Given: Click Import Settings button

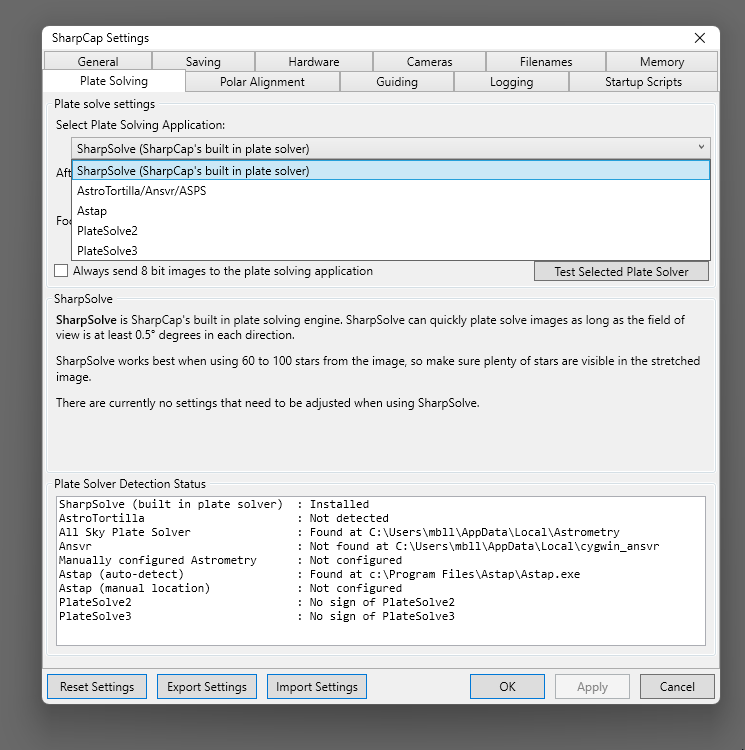Looking at the screenshot, I should click(x=317, y=686).
